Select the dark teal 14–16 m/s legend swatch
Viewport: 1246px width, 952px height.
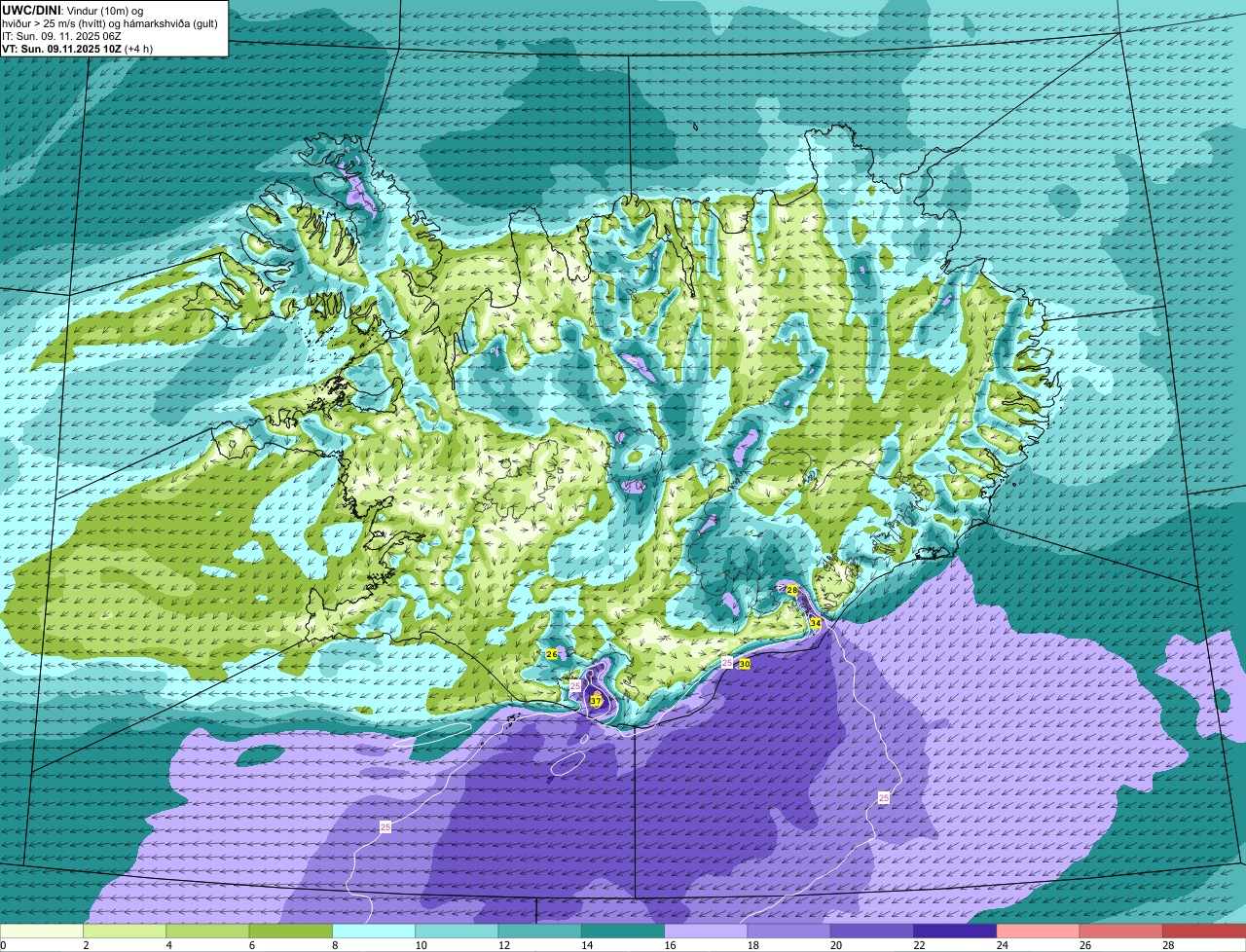(623, 931)
